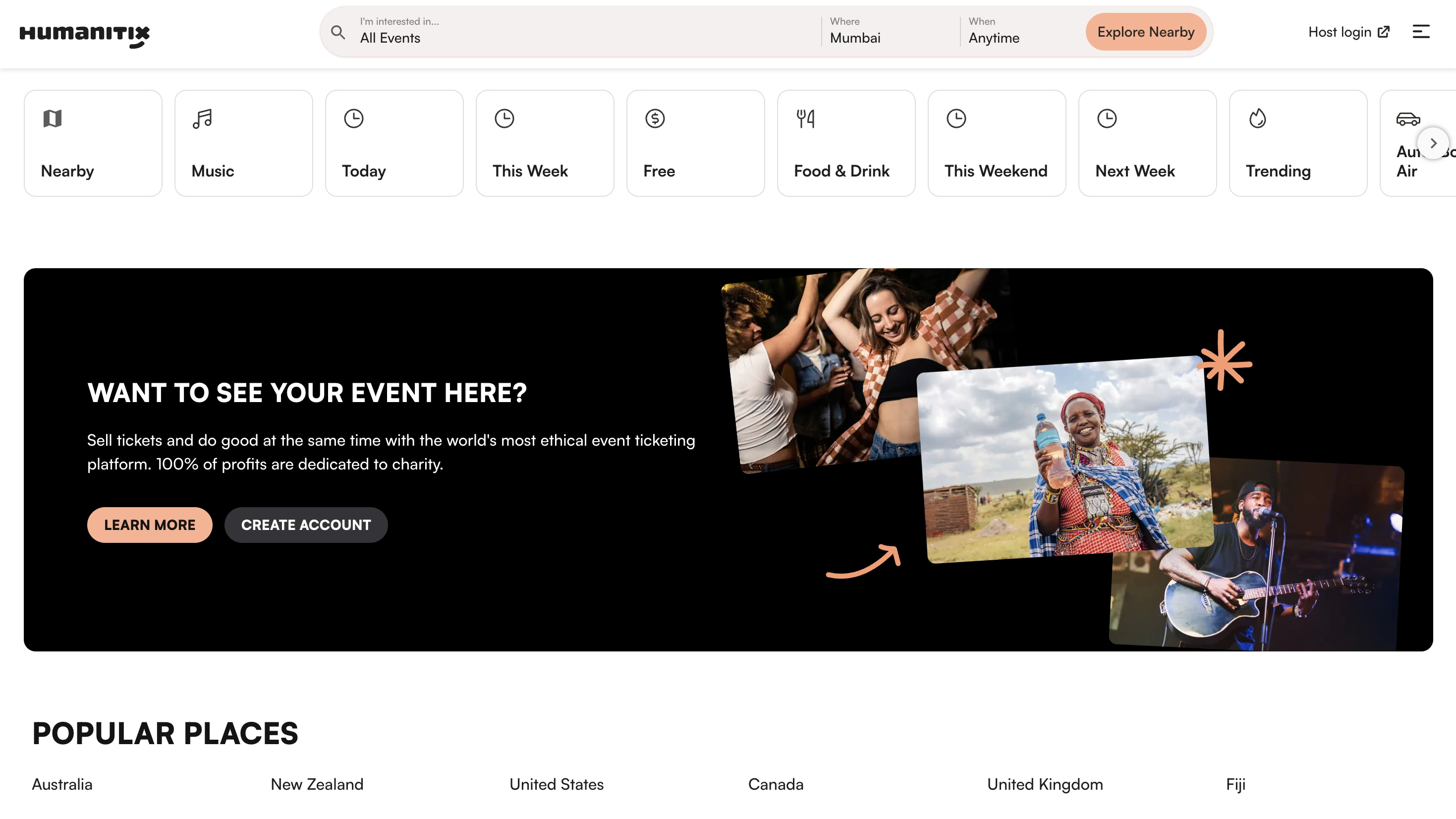
Task: Open the New Zealand popular place link
Action: click(x=317, y=784)
